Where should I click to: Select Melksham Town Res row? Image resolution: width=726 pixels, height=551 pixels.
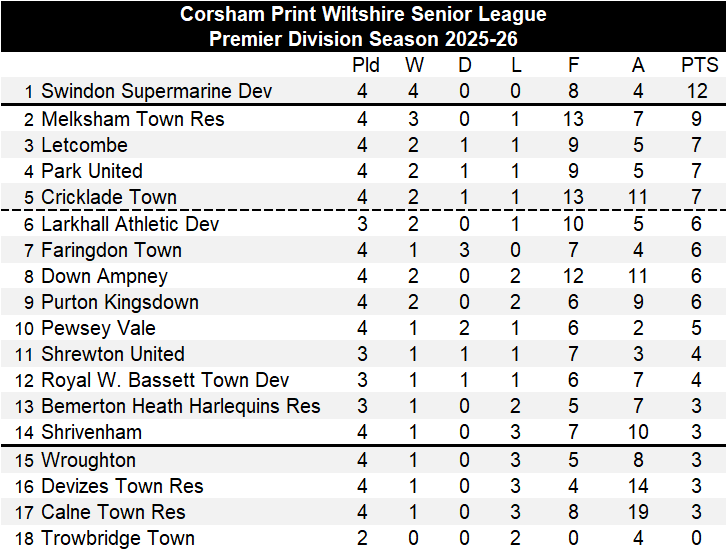pos(132,119)
